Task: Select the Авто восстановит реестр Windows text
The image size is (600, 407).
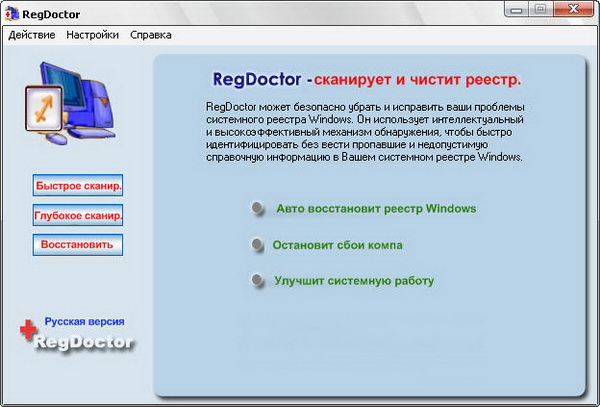Action: [375, 209]
